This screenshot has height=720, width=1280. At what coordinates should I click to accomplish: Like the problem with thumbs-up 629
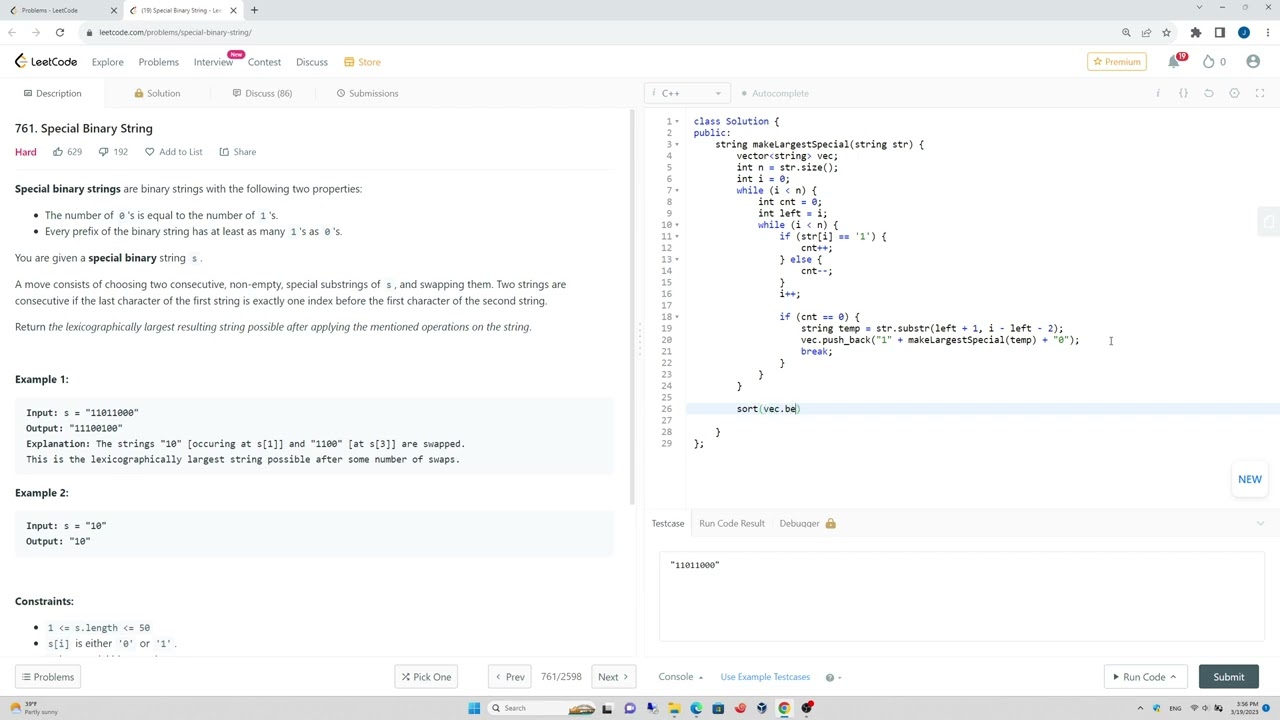pos(67,152)
